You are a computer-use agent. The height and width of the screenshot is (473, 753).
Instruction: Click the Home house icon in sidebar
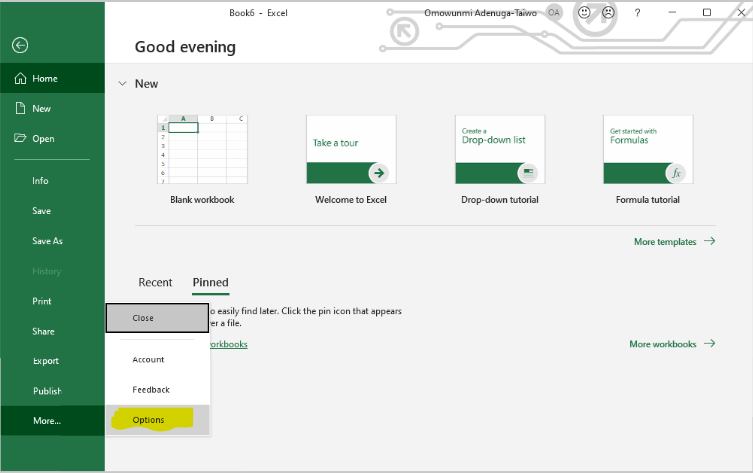[x=20, y=78]
